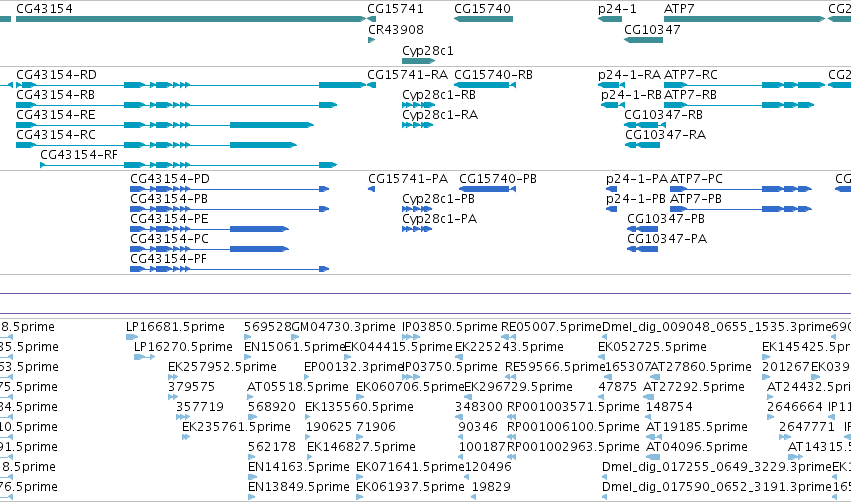Select the CG43154 gene bar
This screenshot has width=851, height=502.
pyautogui.click(x=191, y=19)
